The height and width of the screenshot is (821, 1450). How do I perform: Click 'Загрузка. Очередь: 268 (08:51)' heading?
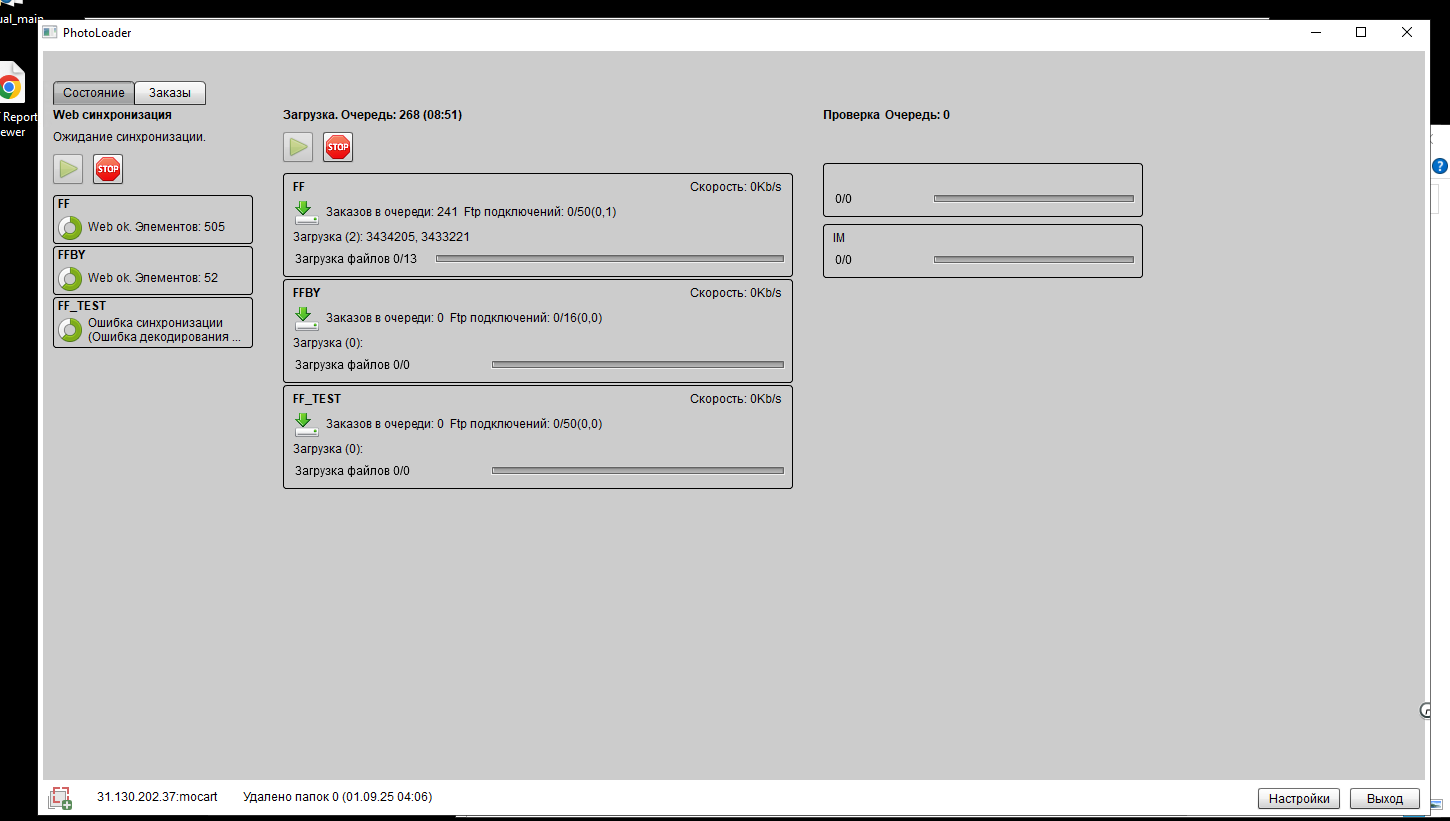(x=372, y=115)
